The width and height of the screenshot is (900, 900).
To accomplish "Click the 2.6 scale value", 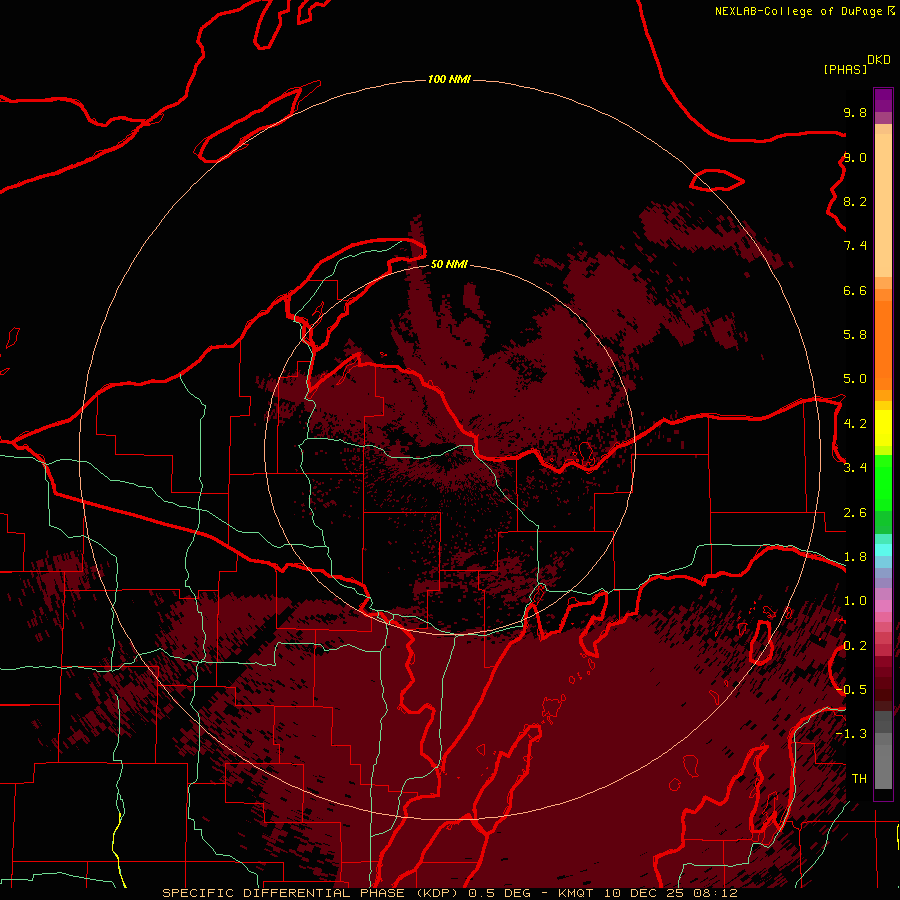I will [855, 513].
